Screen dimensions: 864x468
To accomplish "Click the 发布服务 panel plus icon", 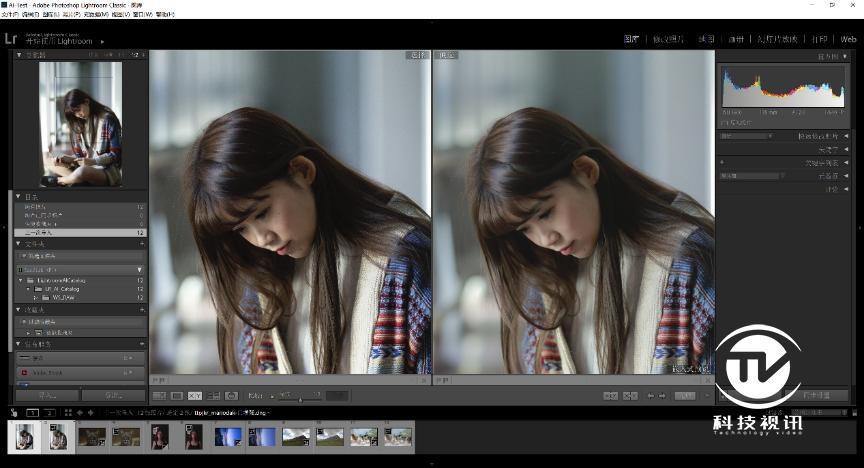I will tap(142, 344).
